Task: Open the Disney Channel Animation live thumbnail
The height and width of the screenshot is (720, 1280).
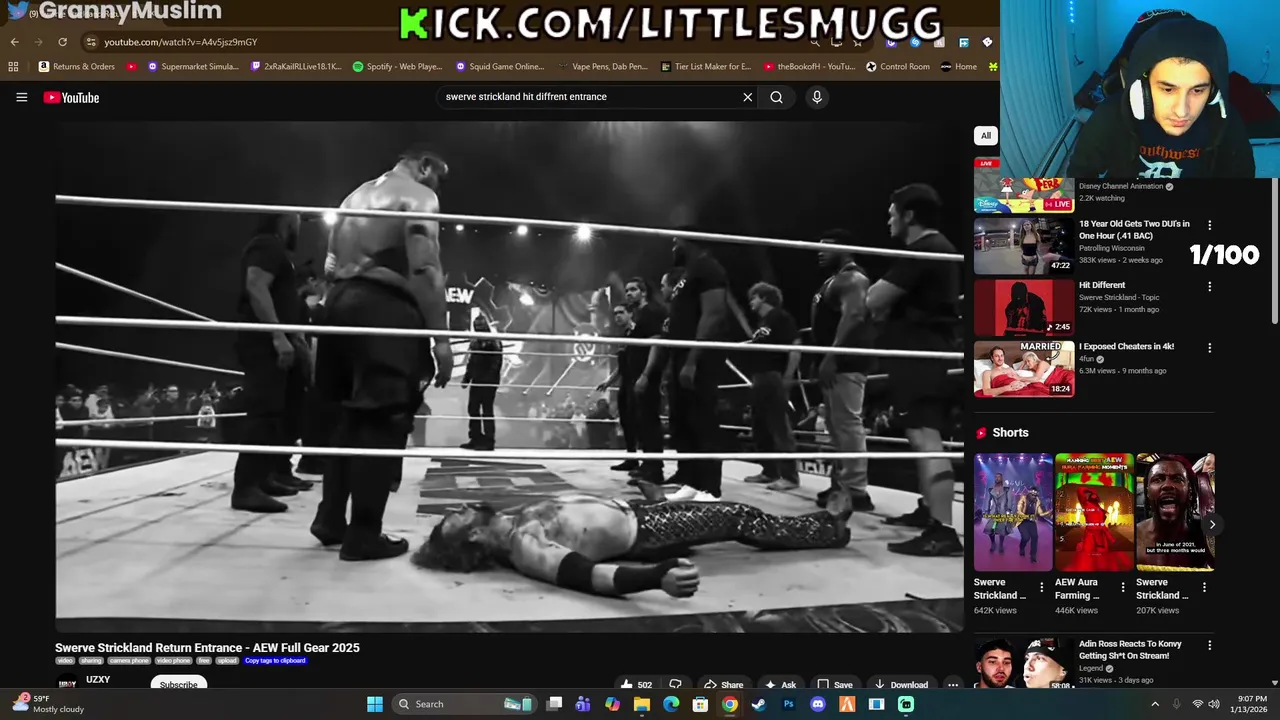Action: 1024,186
